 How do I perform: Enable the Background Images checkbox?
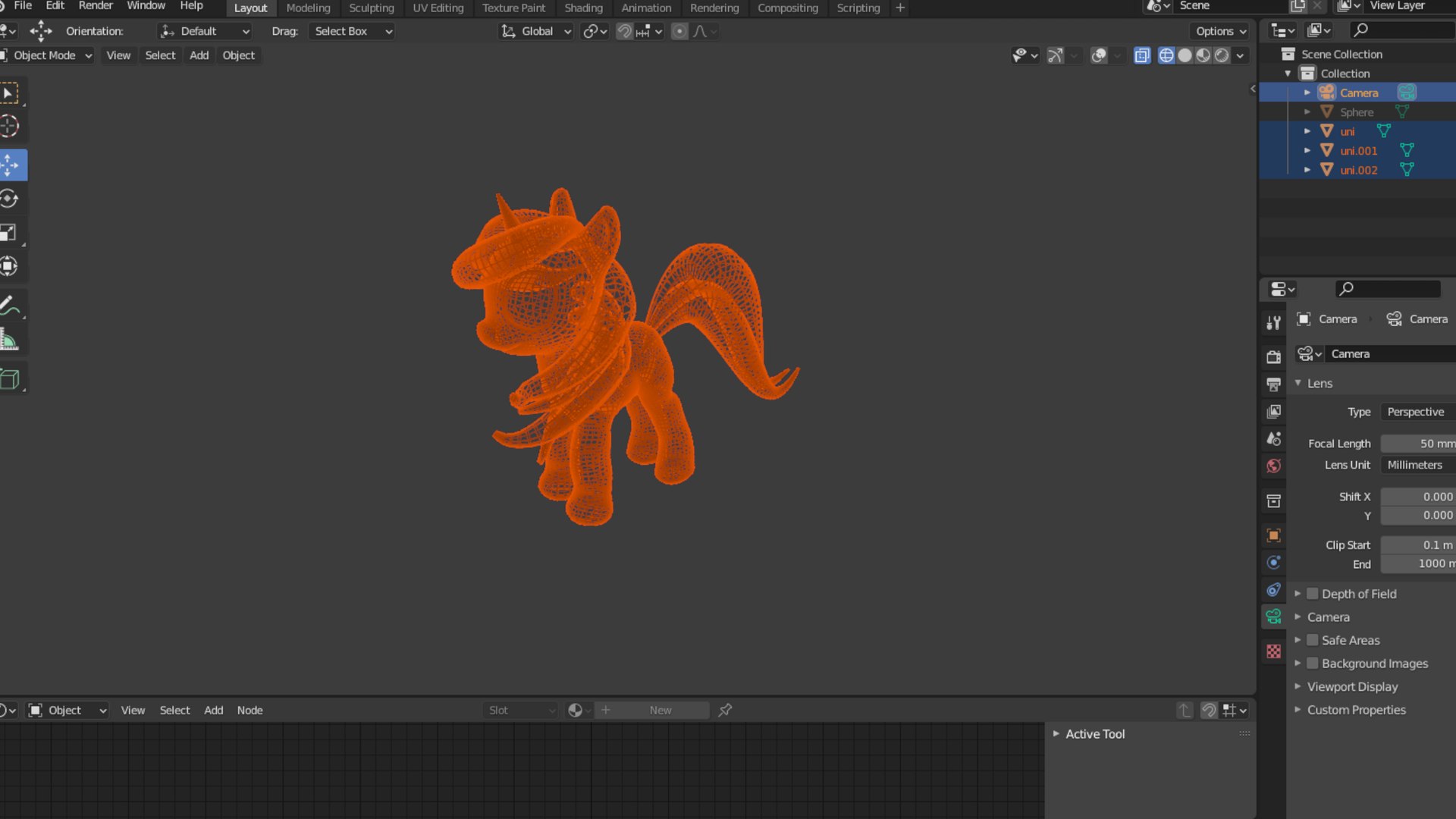point(1313,664)
